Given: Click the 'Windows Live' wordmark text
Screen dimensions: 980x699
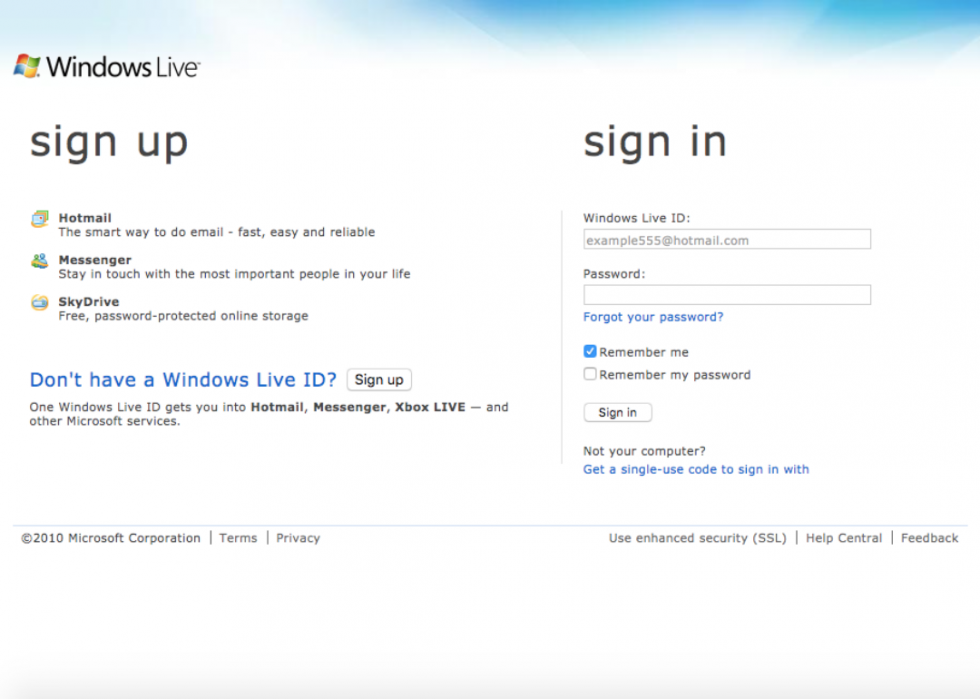Looking at the screenshot, I should 123,67.
